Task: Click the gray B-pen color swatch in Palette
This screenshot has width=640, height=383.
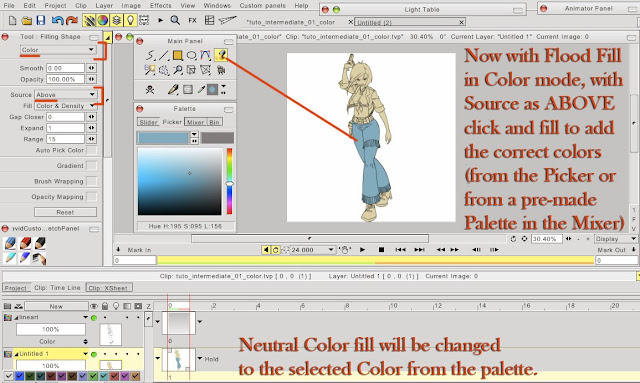Action: (217, 138)
